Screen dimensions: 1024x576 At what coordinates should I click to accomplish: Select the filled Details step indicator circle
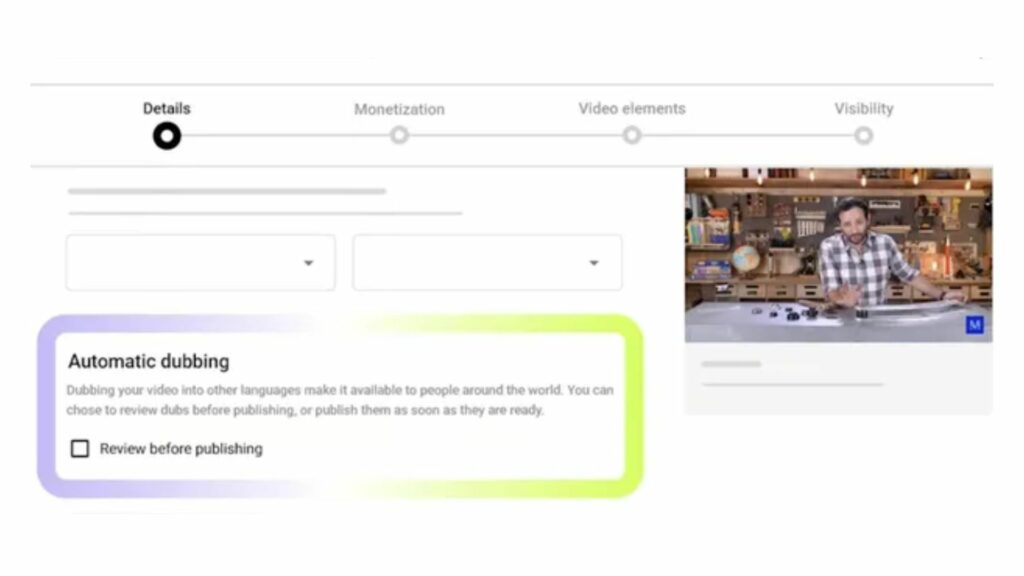point(167,134)
